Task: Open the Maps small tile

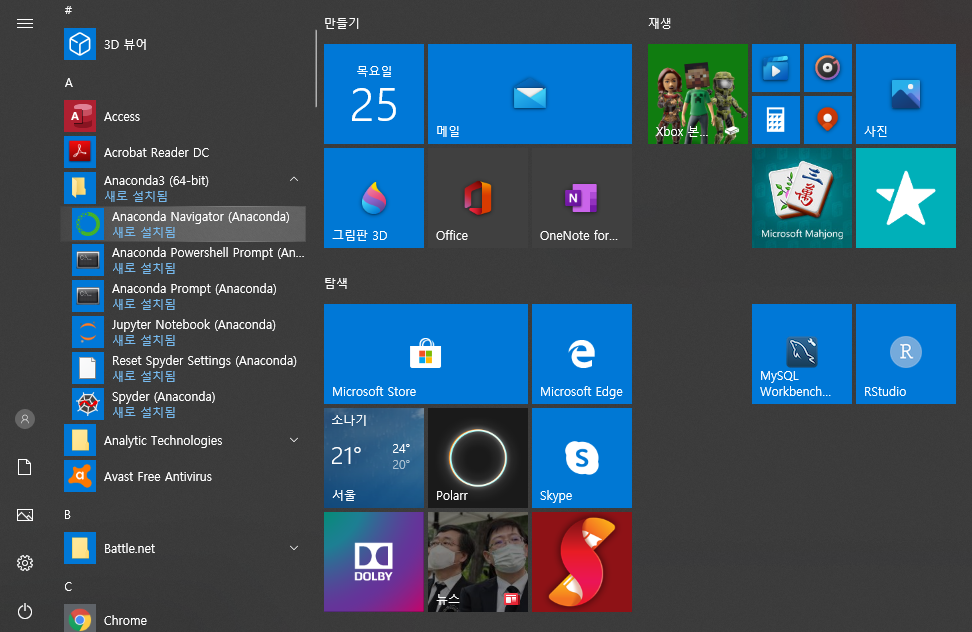Action: pyautogui.click(x=828, y=120)
